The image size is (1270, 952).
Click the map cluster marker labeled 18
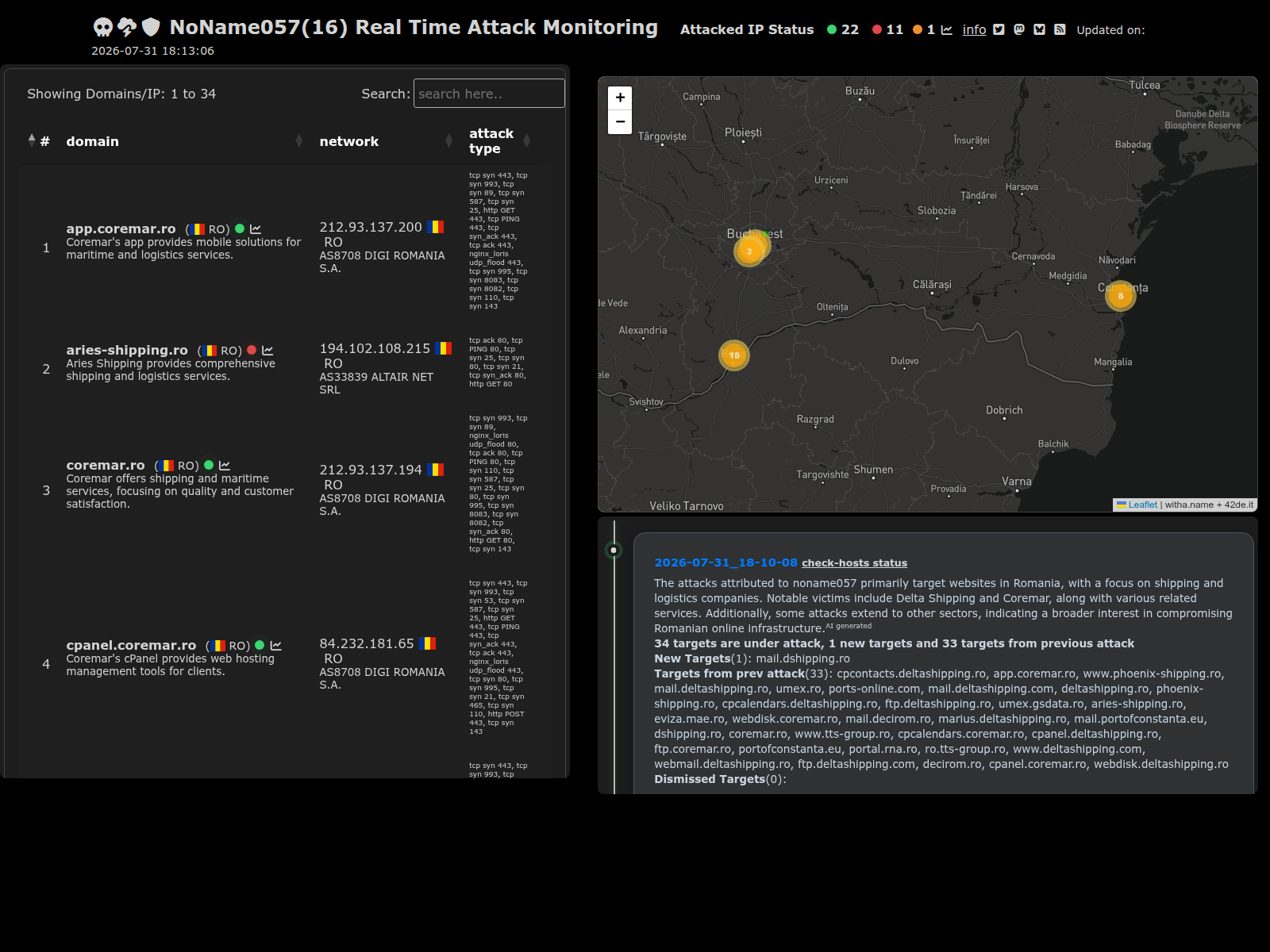pos(734,355)
